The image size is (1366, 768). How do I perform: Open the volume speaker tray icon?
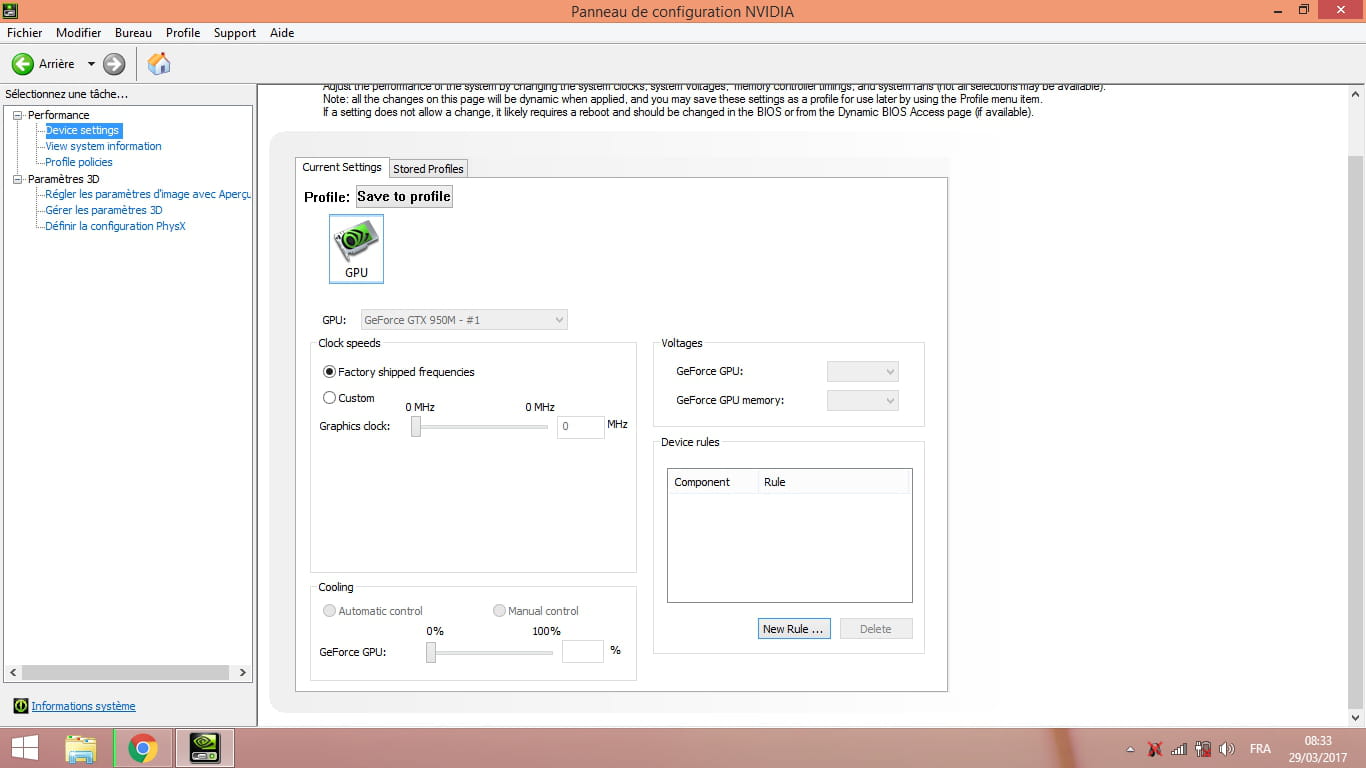pos(1228,749)
